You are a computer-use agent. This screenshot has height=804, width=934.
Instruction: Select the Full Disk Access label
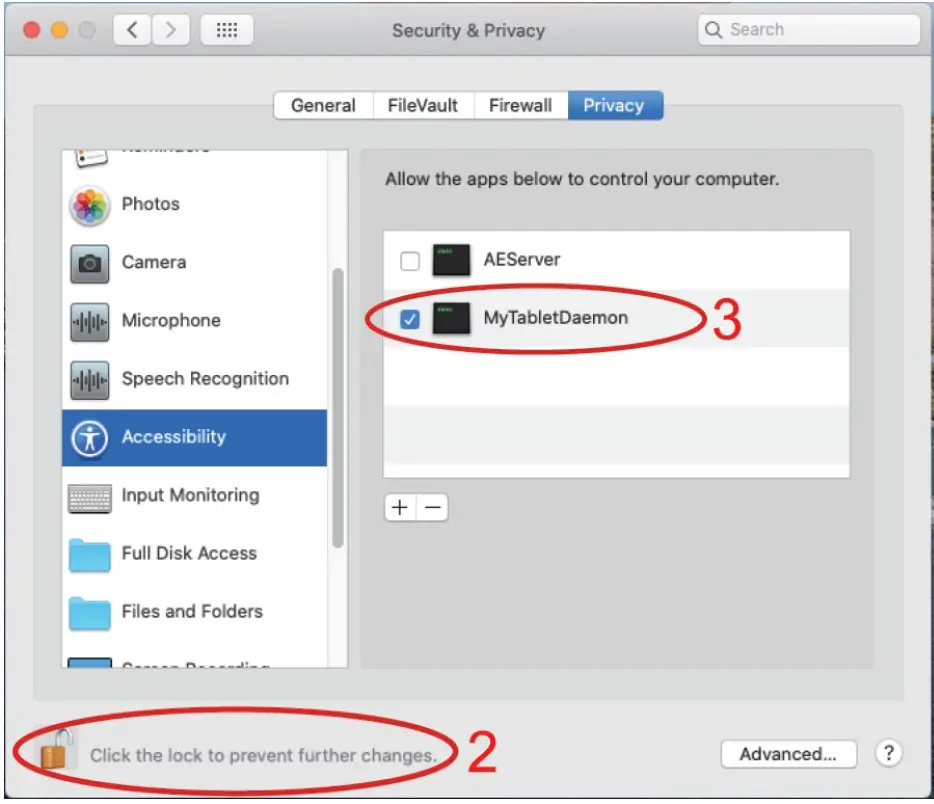click(189, 553)
